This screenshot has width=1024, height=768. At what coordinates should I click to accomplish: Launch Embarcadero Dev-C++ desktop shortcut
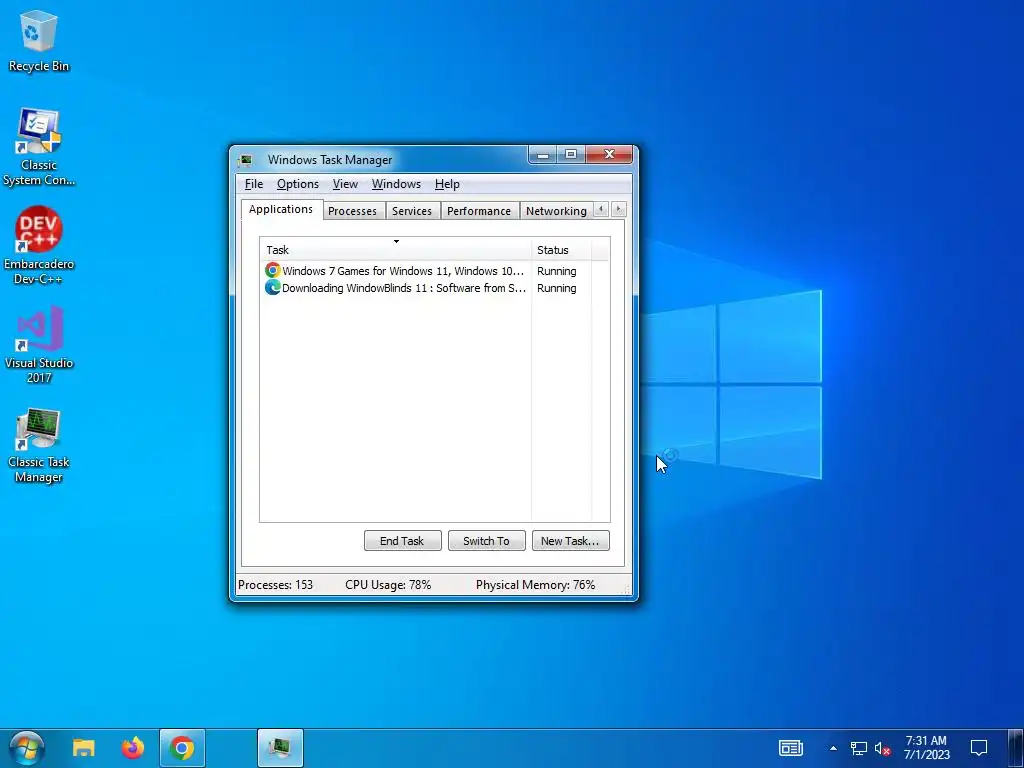click(x=39, y=246)
